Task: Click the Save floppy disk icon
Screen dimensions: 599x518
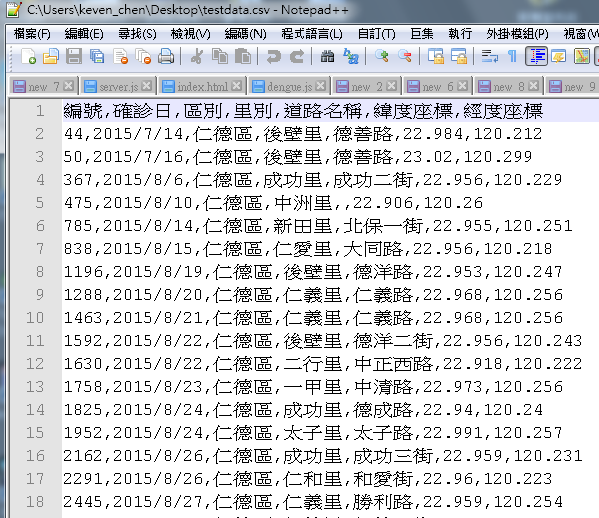Action: pyautogui.click(x=74, y=57)
